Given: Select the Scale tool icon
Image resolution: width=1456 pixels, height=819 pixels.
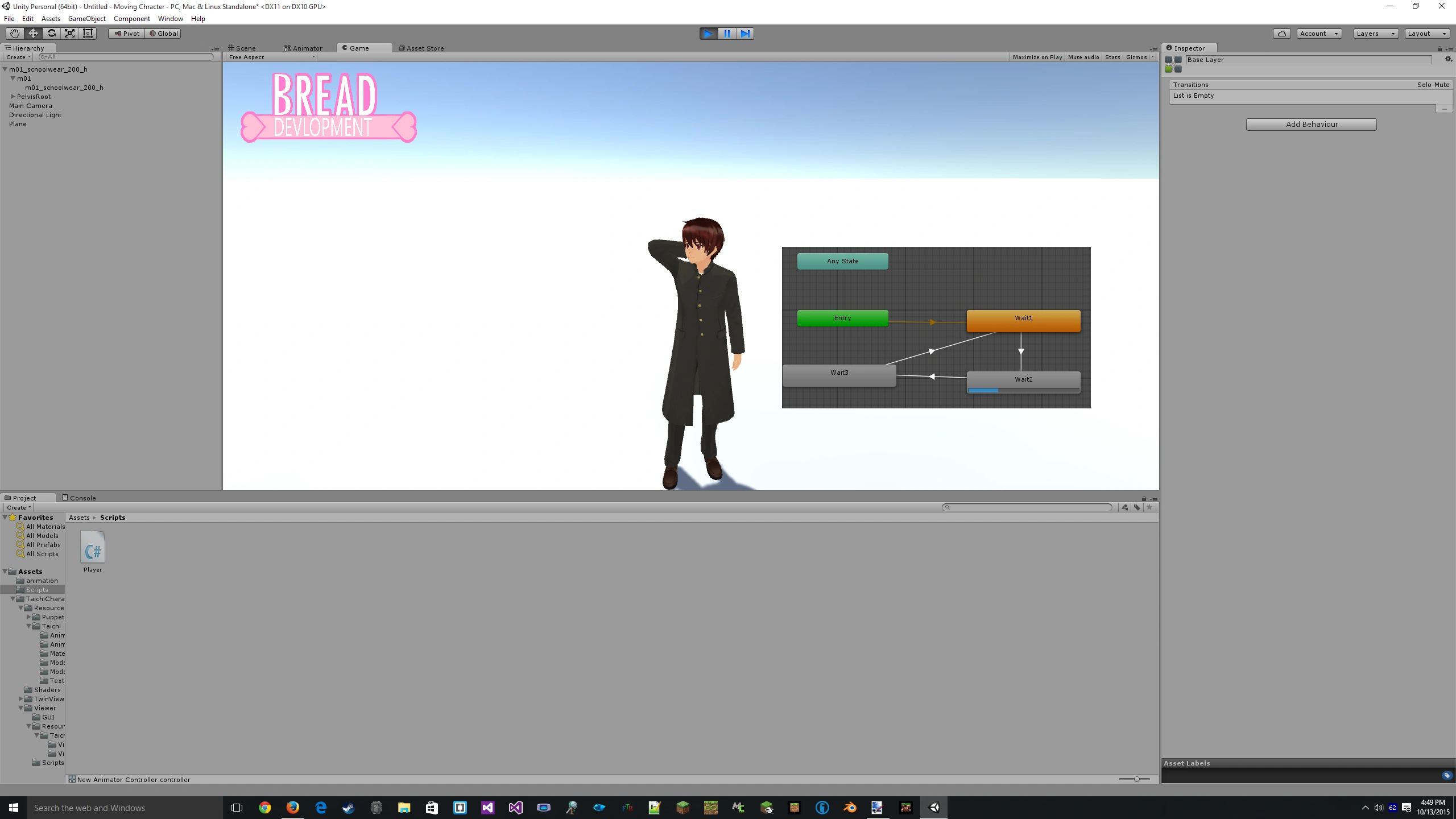Looking at the screenshot, I should click(69, 34).
